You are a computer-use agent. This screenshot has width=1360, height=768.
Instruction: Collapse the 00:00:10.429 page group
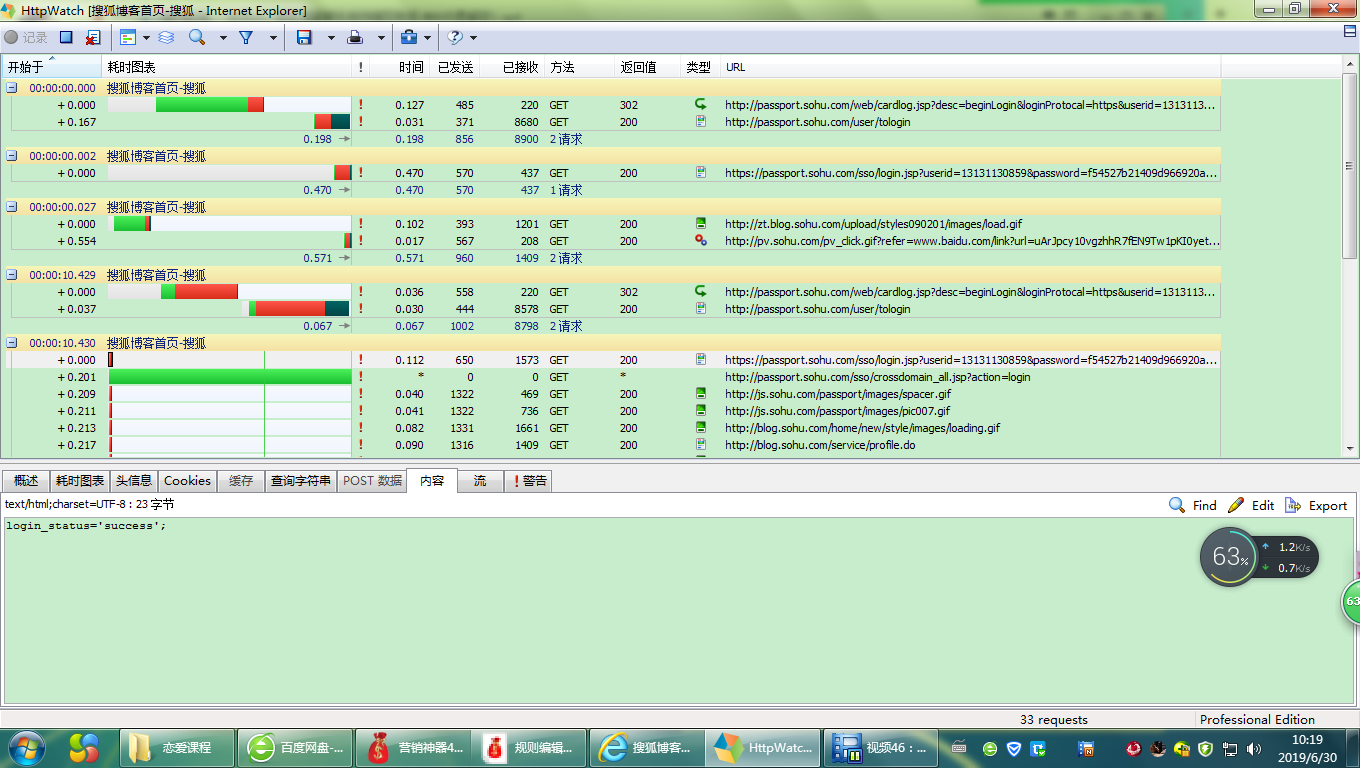12,275
